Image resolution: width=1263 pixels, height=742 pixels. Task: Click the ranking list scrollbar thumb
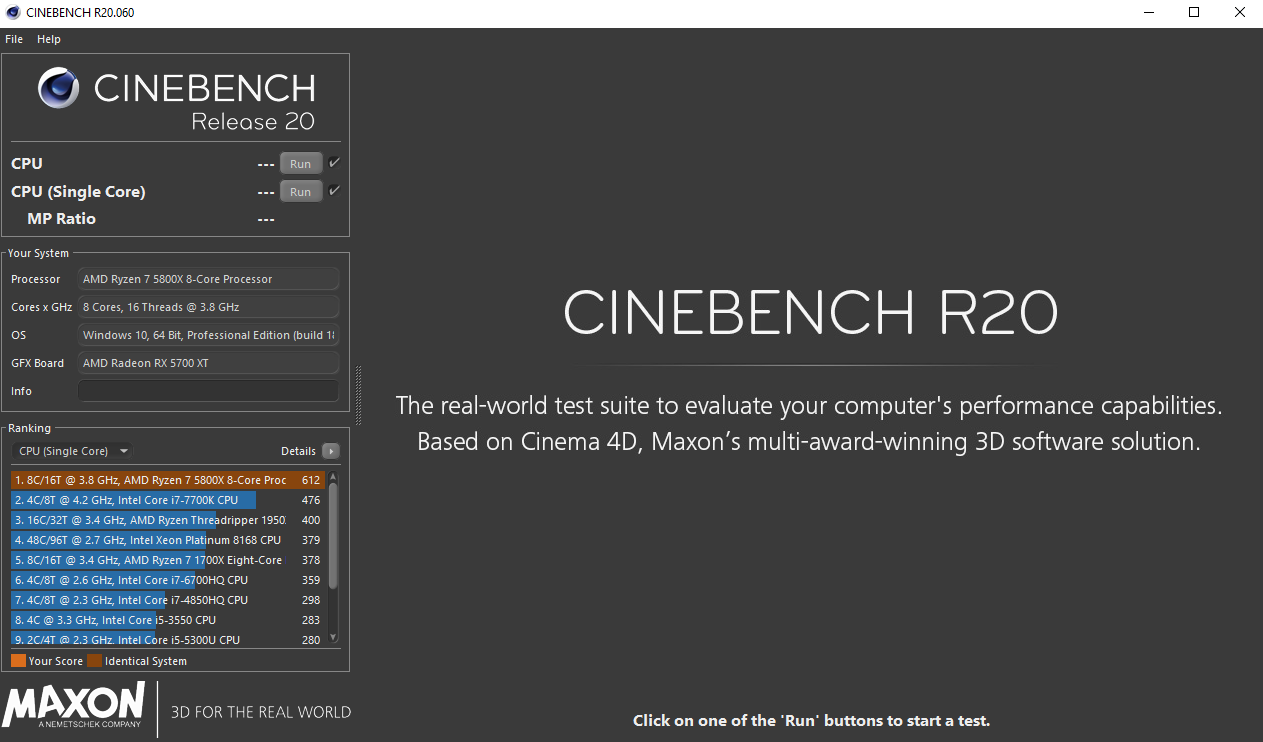(x=333, y=536)
